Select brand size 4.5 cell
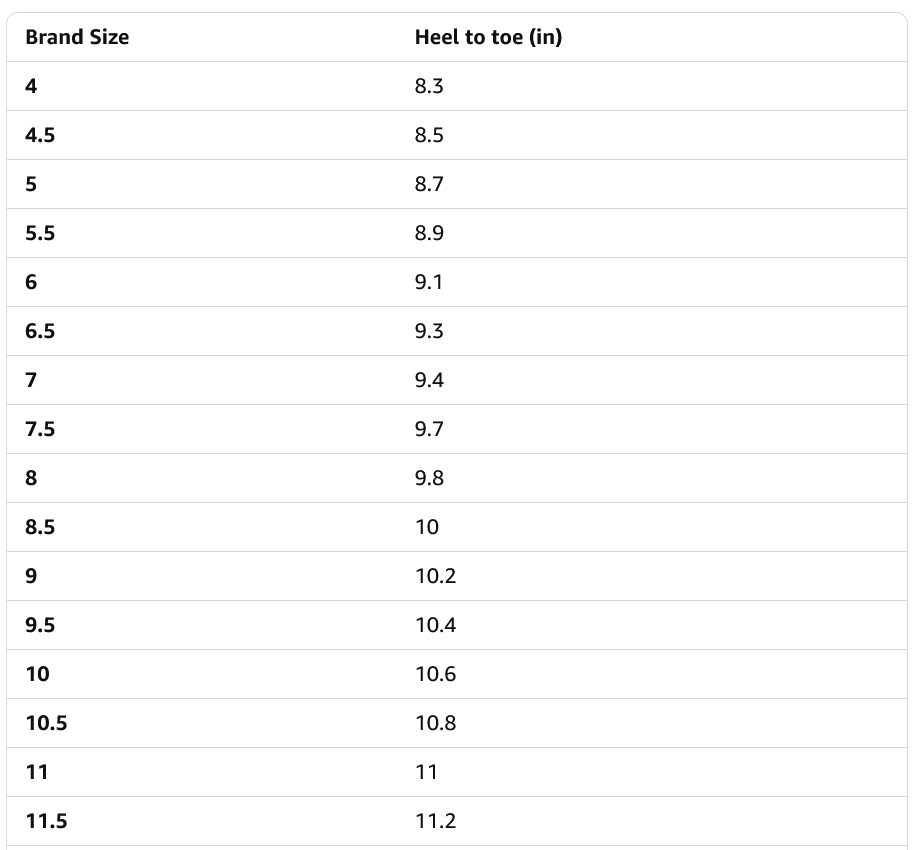918x850 pixels. click(40, 135)
